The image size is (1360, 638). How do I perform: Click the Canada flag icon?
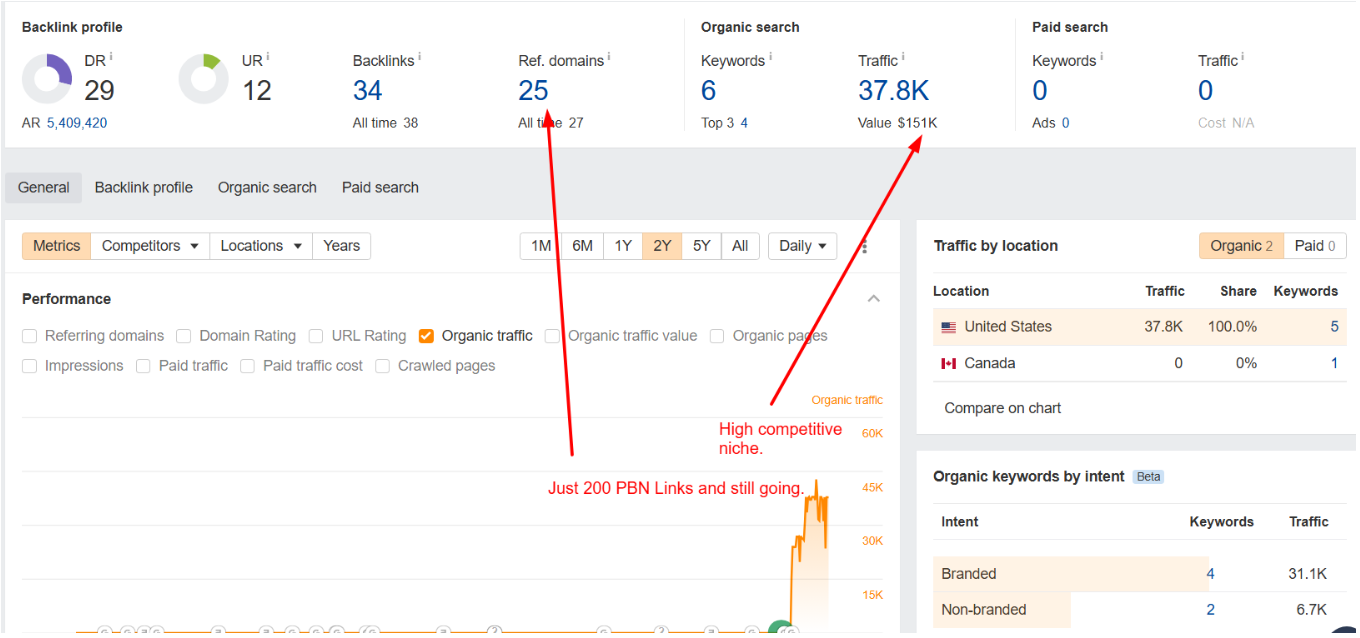948,364
